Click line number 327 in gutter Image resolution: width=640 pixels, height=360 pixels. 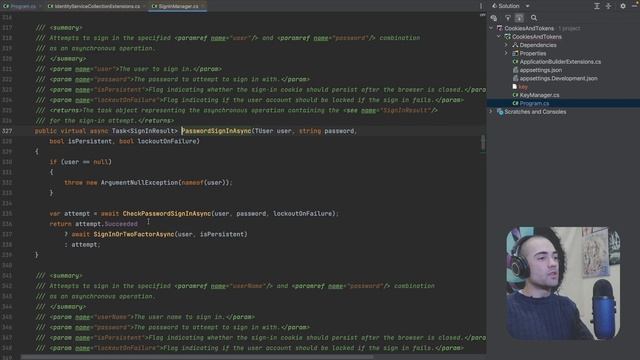click(x=7, y=131)
